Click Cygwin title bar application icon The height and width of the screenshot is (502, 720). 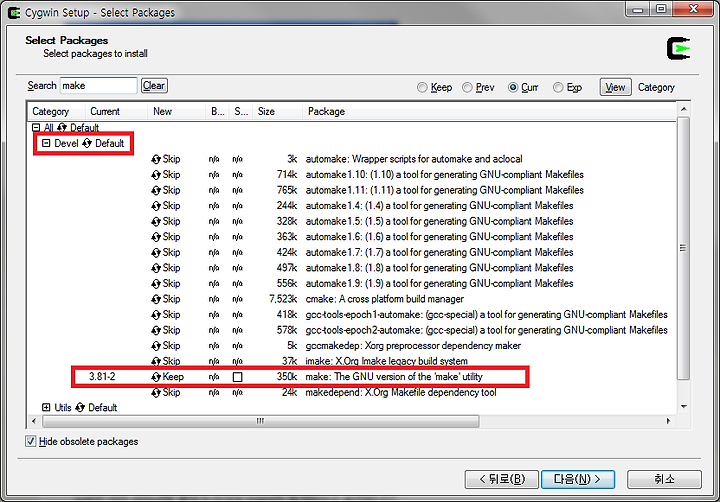click(14, 12)
